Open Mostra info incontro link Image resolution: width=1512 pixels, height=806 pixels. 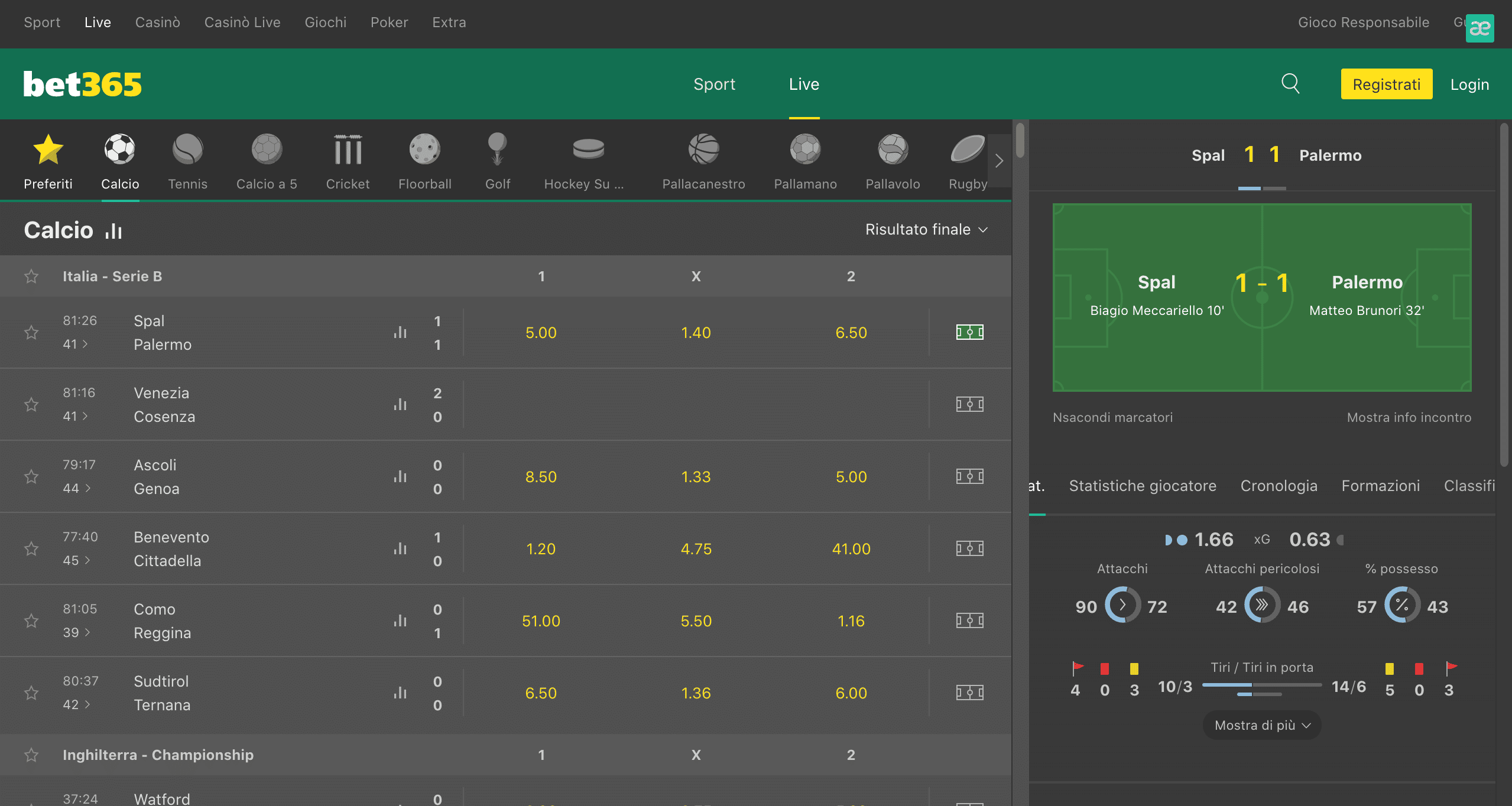[1409, 417]
